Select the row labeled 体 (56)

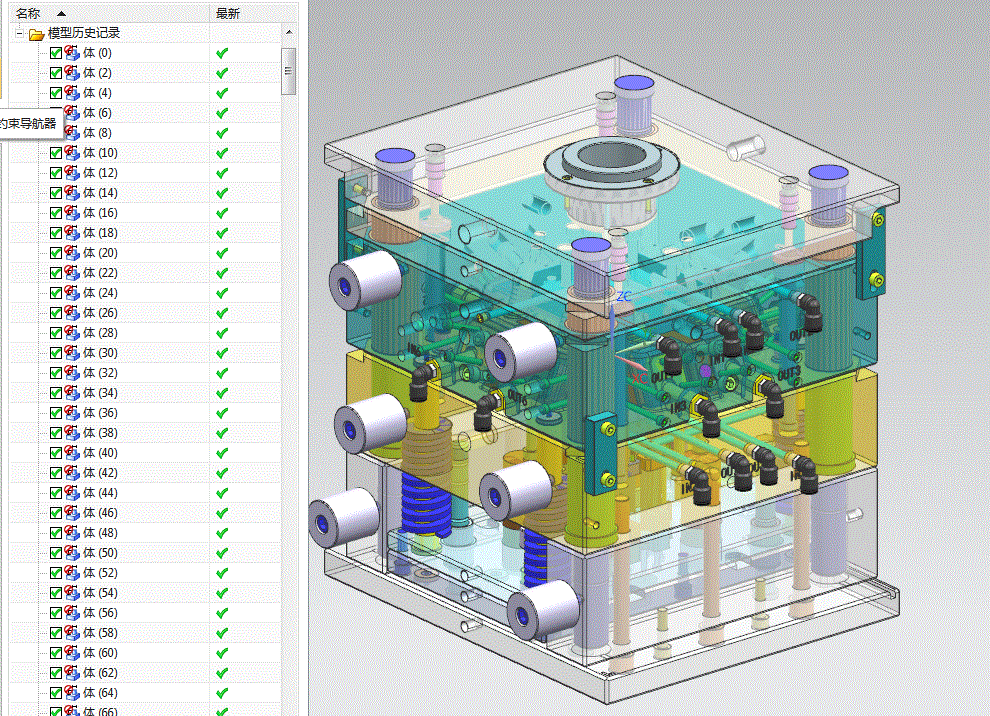pyautogui.click(x=145, y=613)
